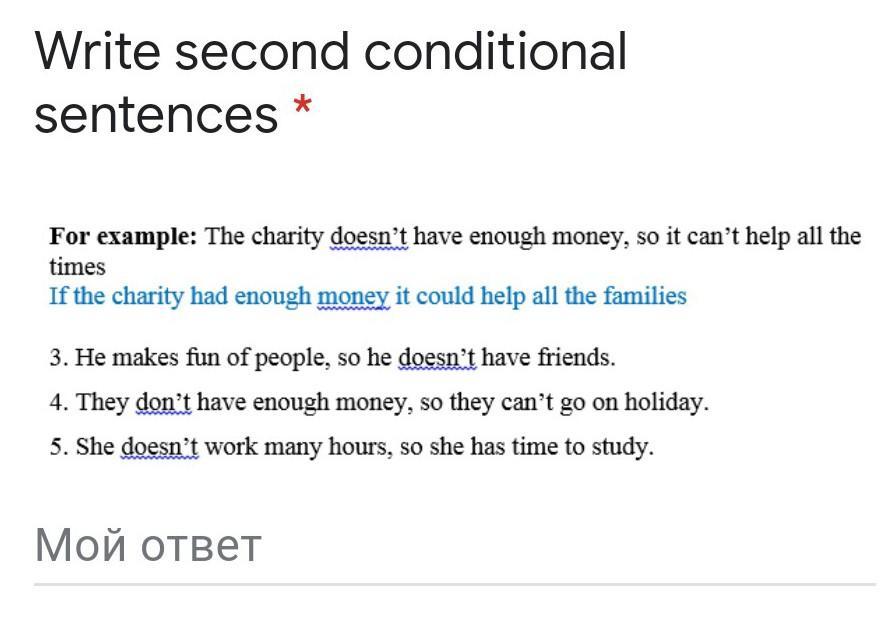Viewport: 880px width, 640px height.
Task: Click the word 'sentences' in the heading
Action: pyautogui.click(x=156, y=115)
